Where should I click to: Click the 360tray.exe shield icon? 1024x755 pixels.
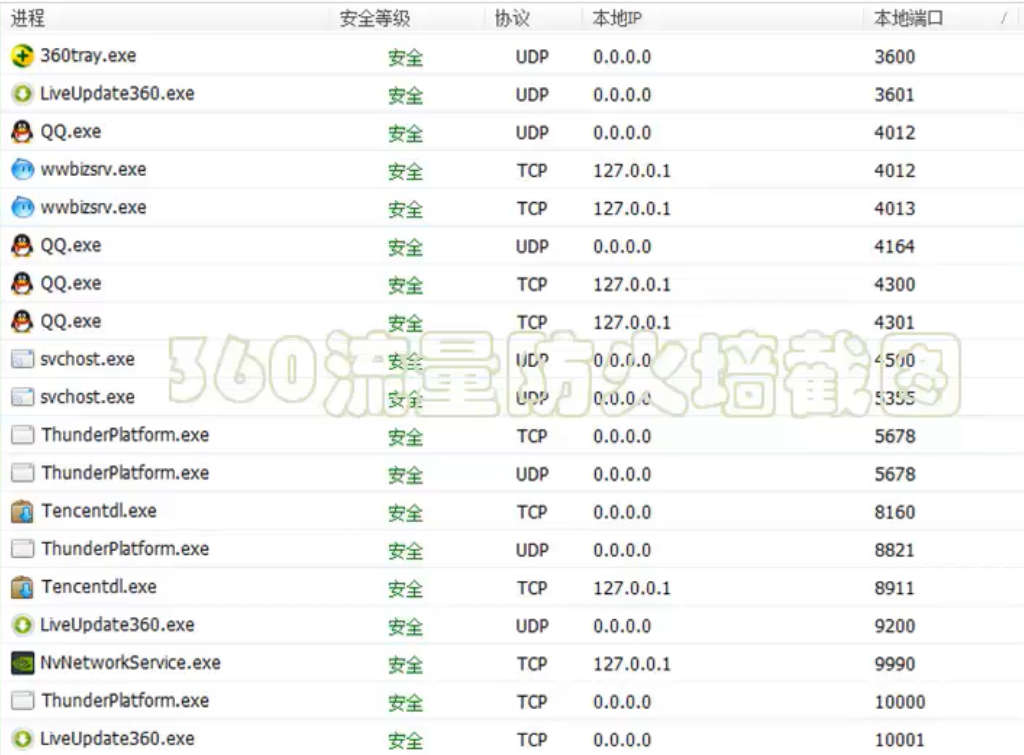point(22,56)
